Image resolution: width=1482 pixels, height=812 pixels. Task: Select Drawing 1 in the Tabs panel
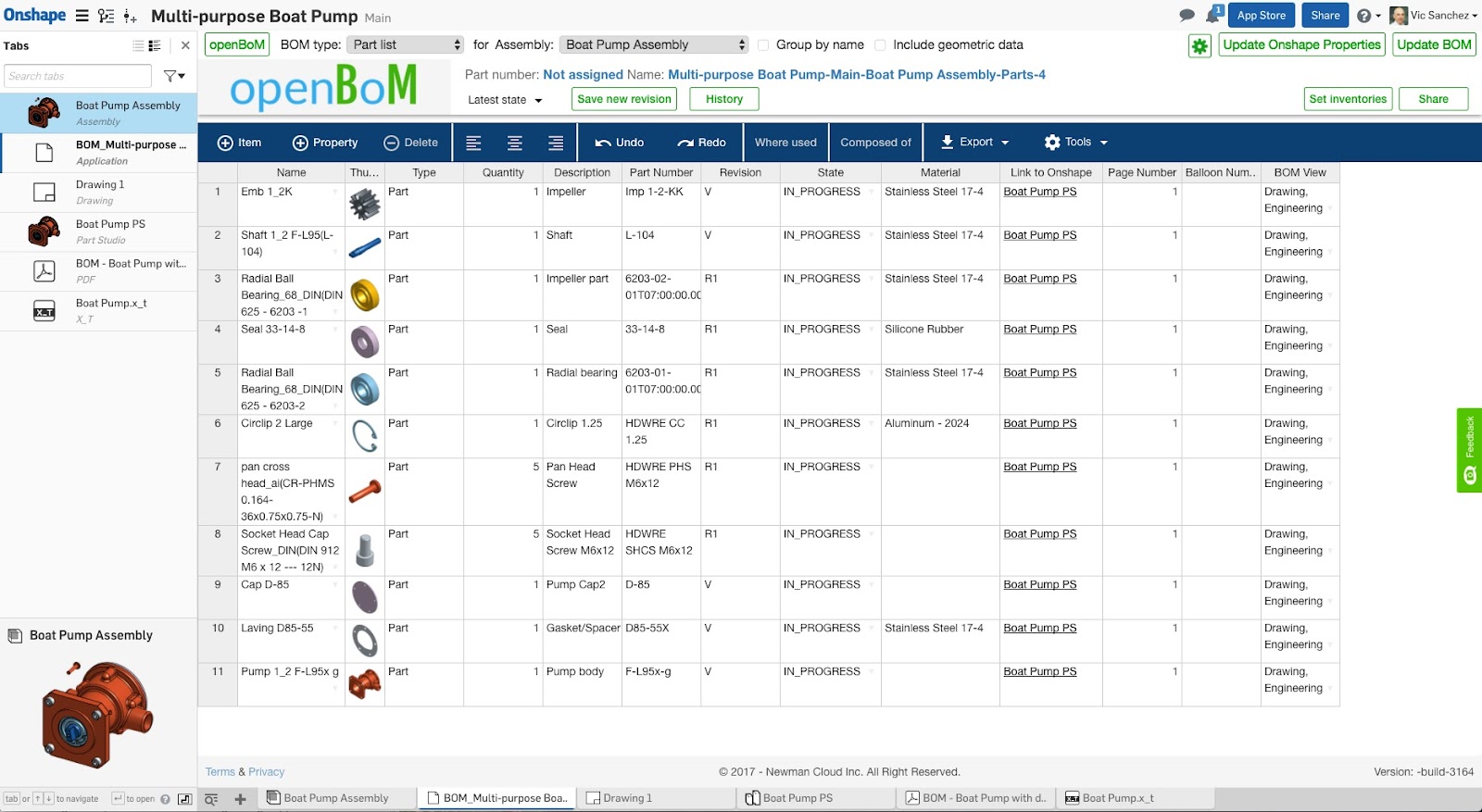98,192
